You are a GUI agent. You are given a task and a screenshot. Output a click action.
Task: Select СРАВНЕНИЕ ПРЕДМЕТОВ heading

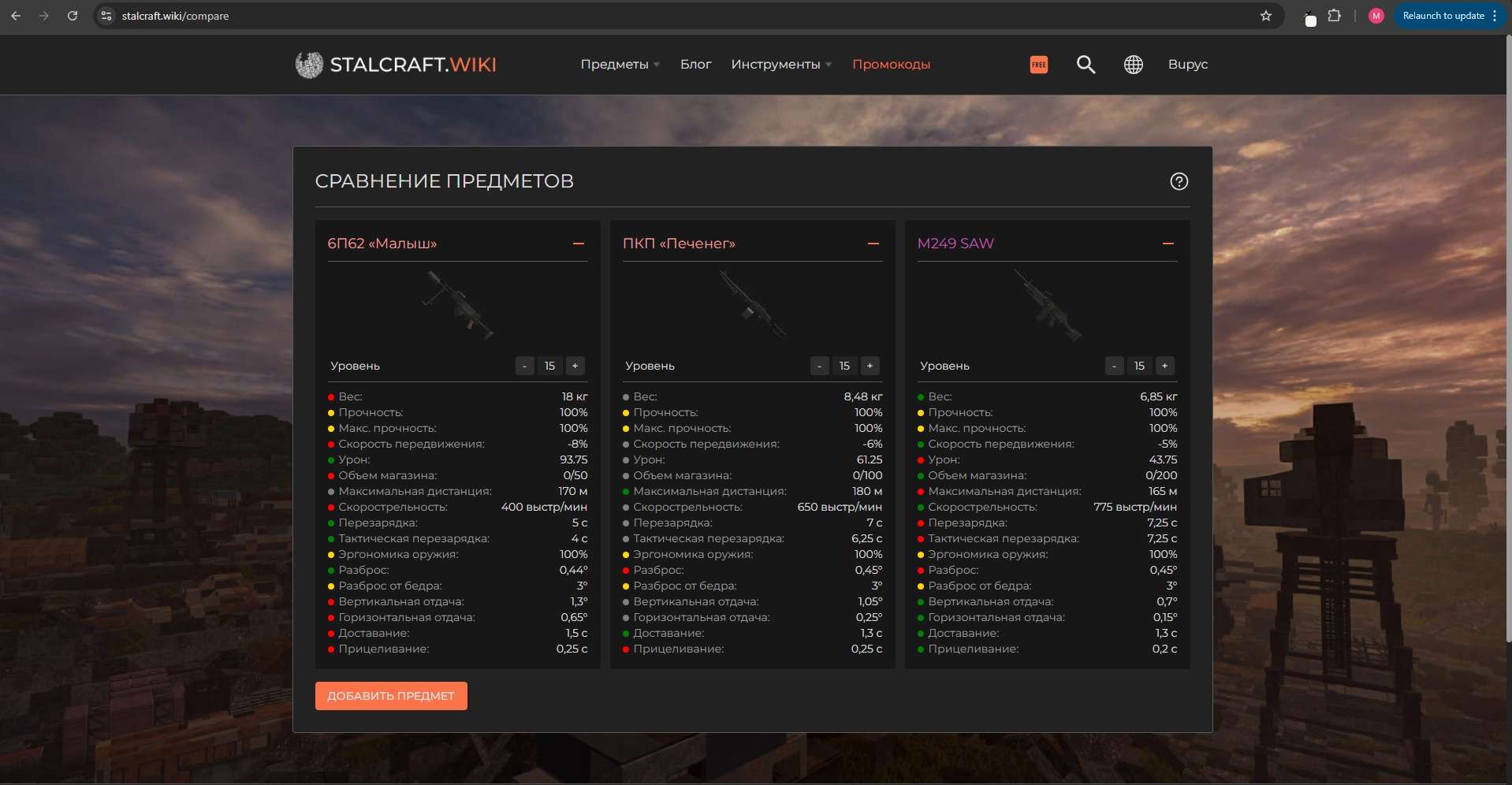pos(445,181)
